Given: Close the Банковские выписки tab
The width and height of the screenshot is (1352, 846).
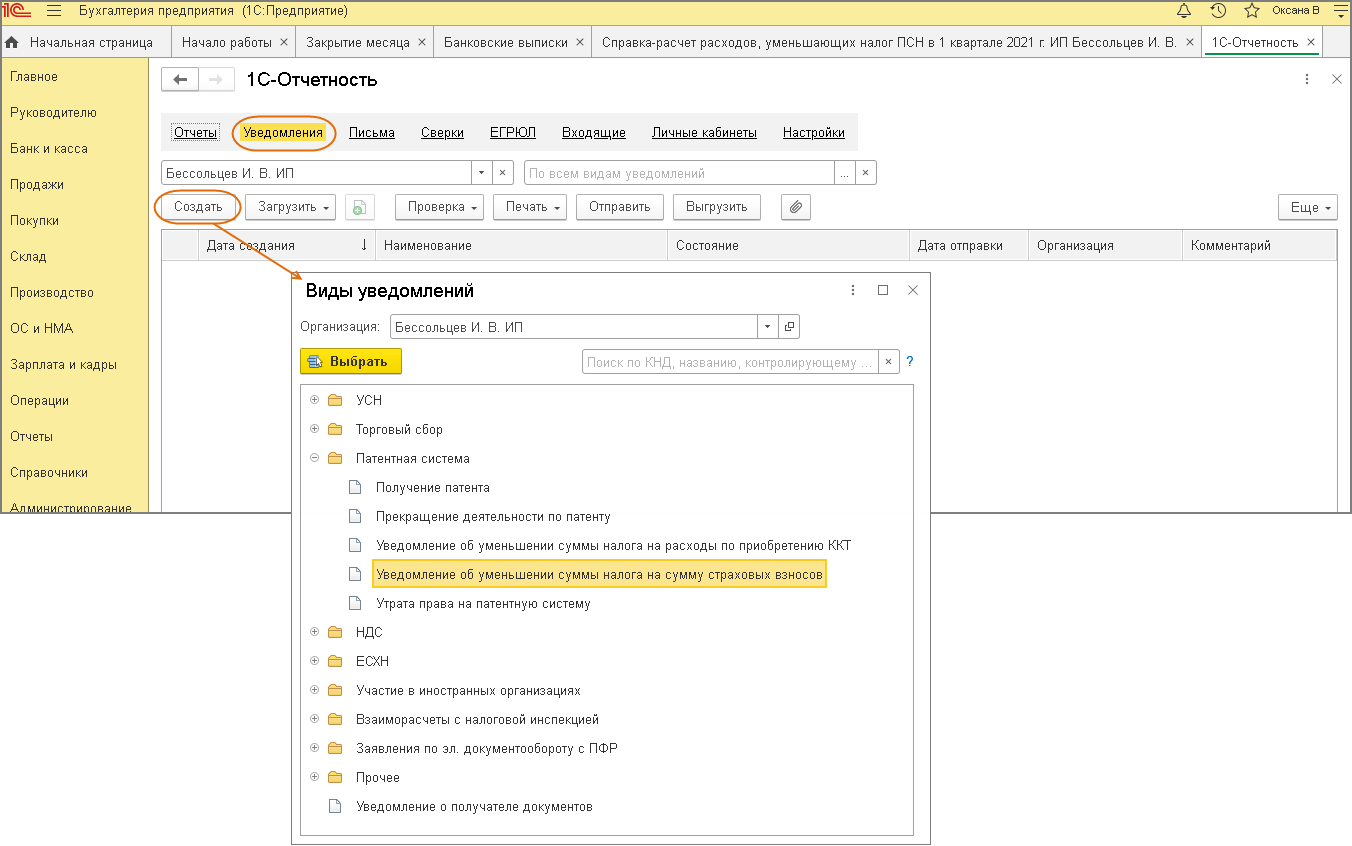Looking at the screenshot, I should [x=580, y=43].
